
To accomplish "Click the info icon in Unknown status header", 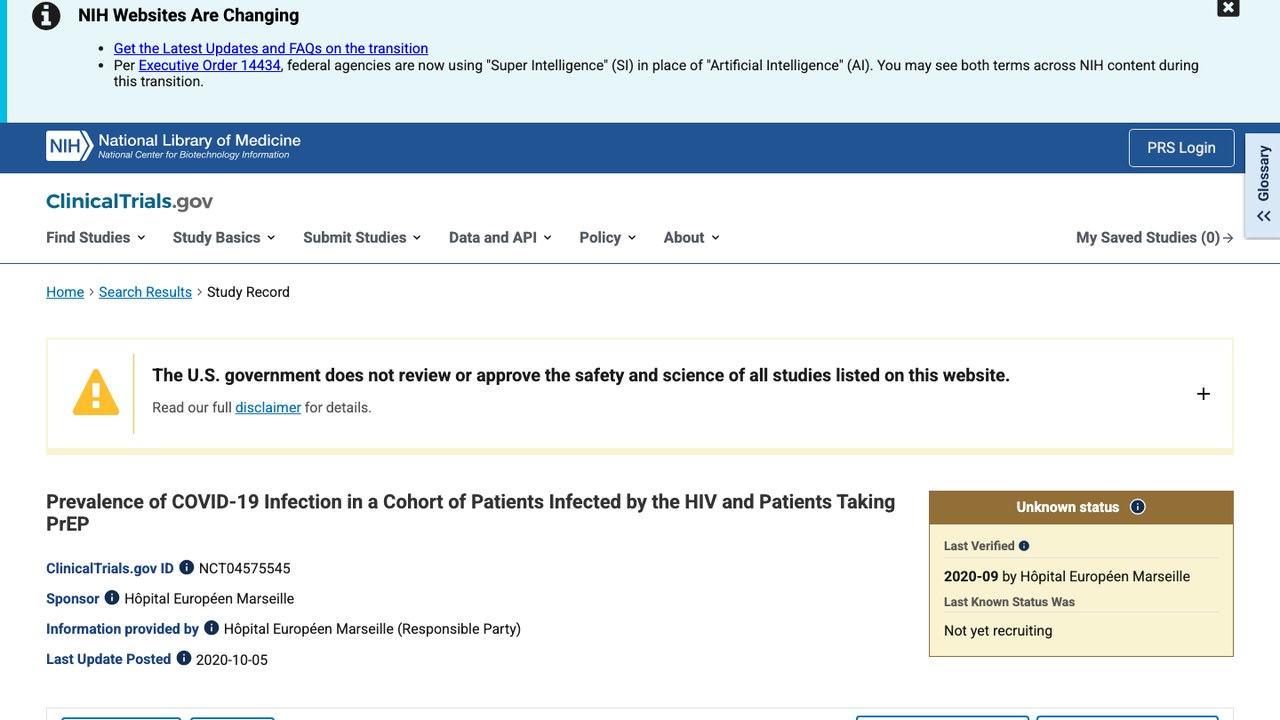I will coord(1137,507).
